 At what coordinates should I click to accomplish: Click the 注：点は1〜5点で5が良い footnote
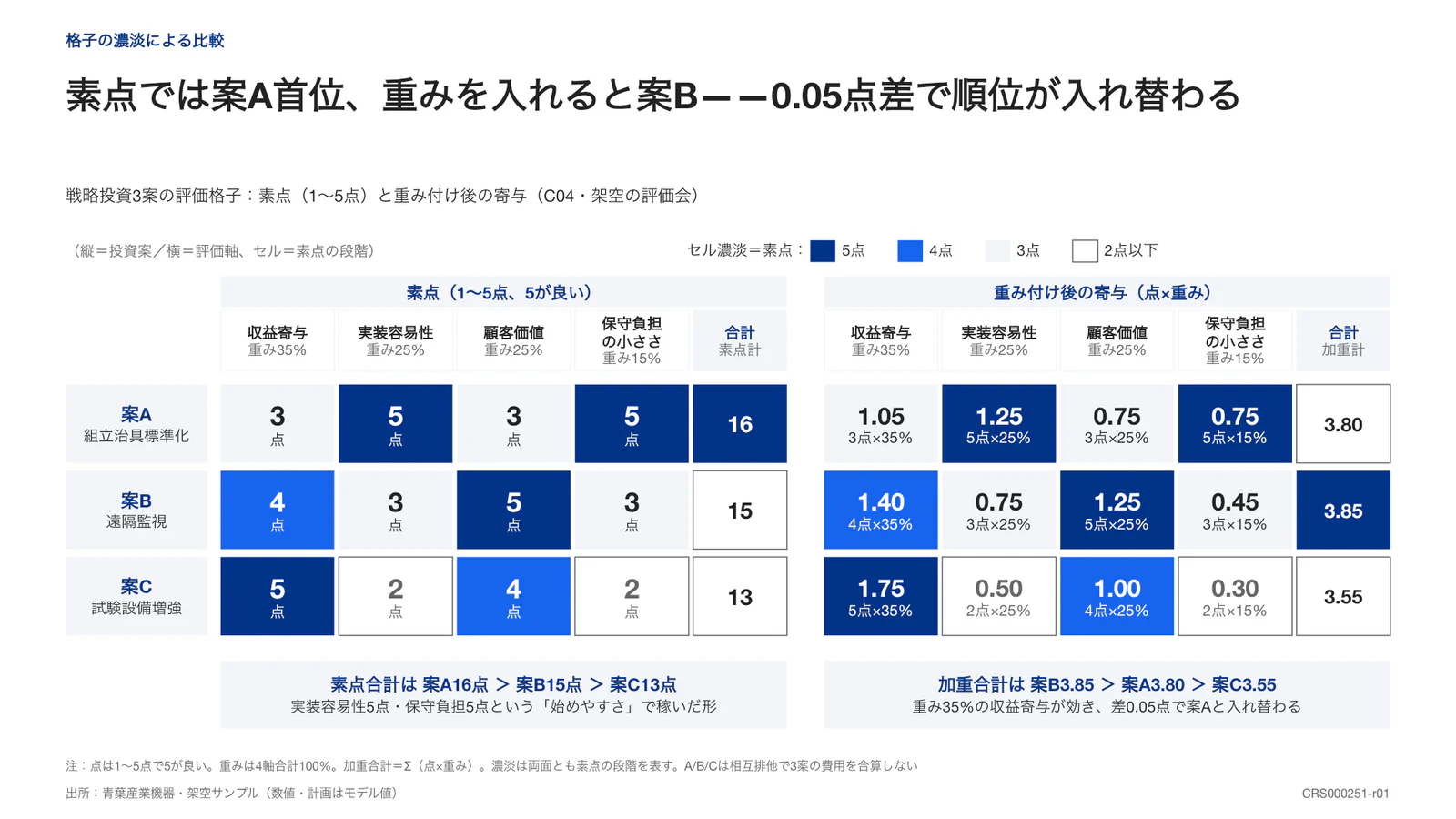point(491,765)
